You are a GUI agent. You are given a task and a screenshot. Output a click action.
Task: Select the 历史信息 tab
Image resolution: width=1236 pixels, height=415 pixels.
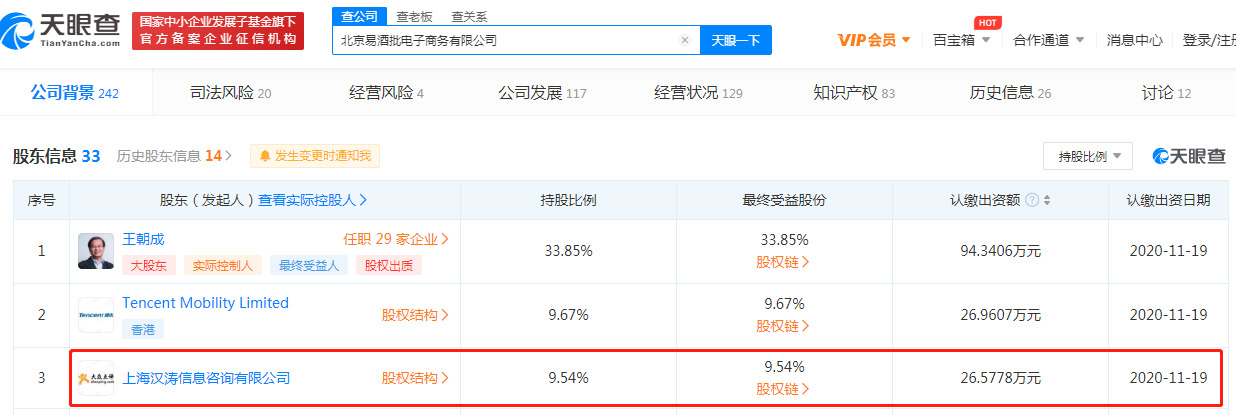1010,93
